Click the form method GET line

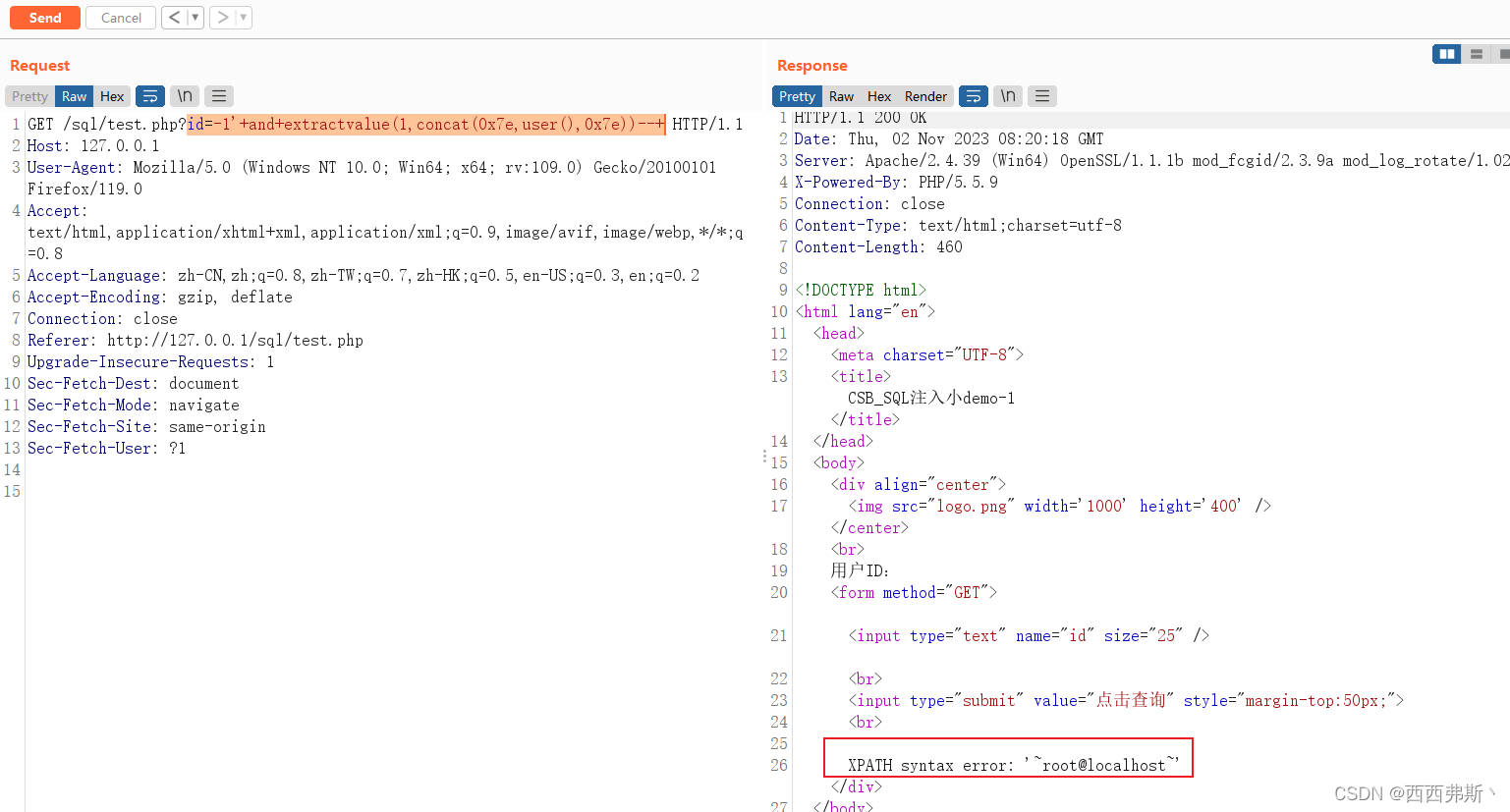tap(914, 592)
